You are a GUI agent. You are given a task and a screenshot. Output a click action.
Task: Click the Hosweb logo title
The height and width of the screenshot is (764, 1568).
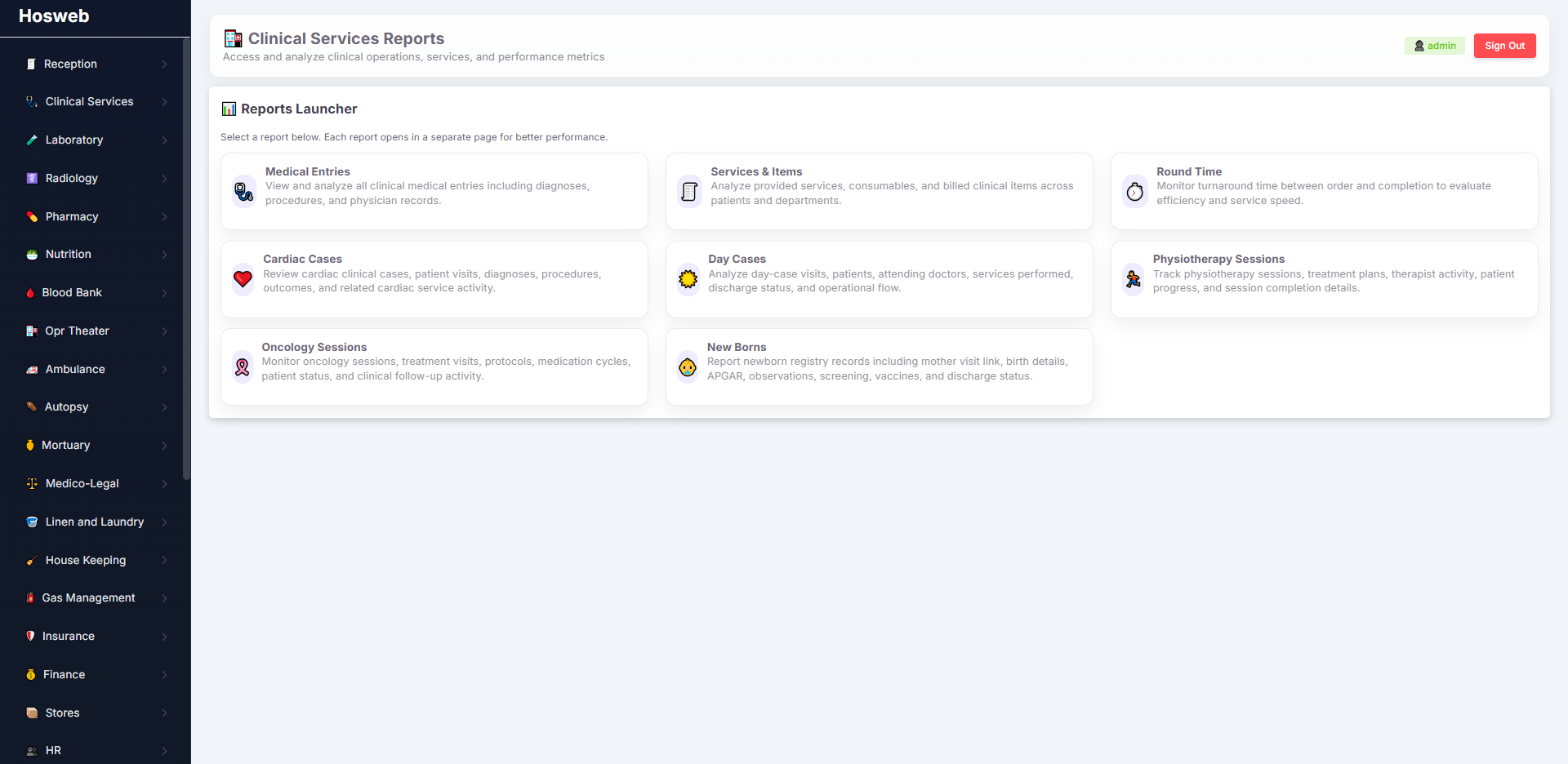(54, 16)
